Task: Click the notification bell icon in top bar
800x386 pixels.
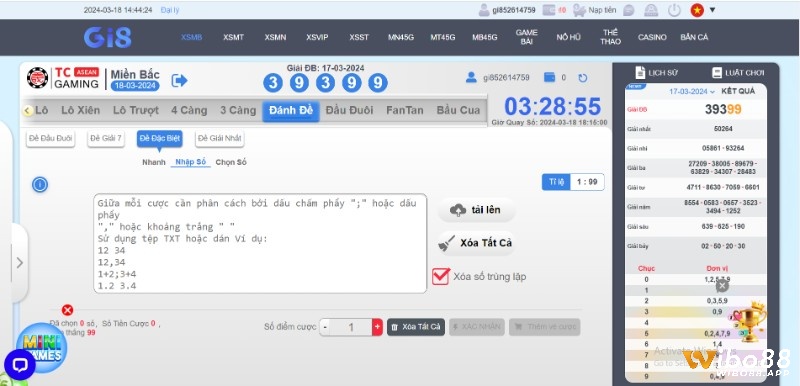Action: pyautogui.click(x=651, y=10)
